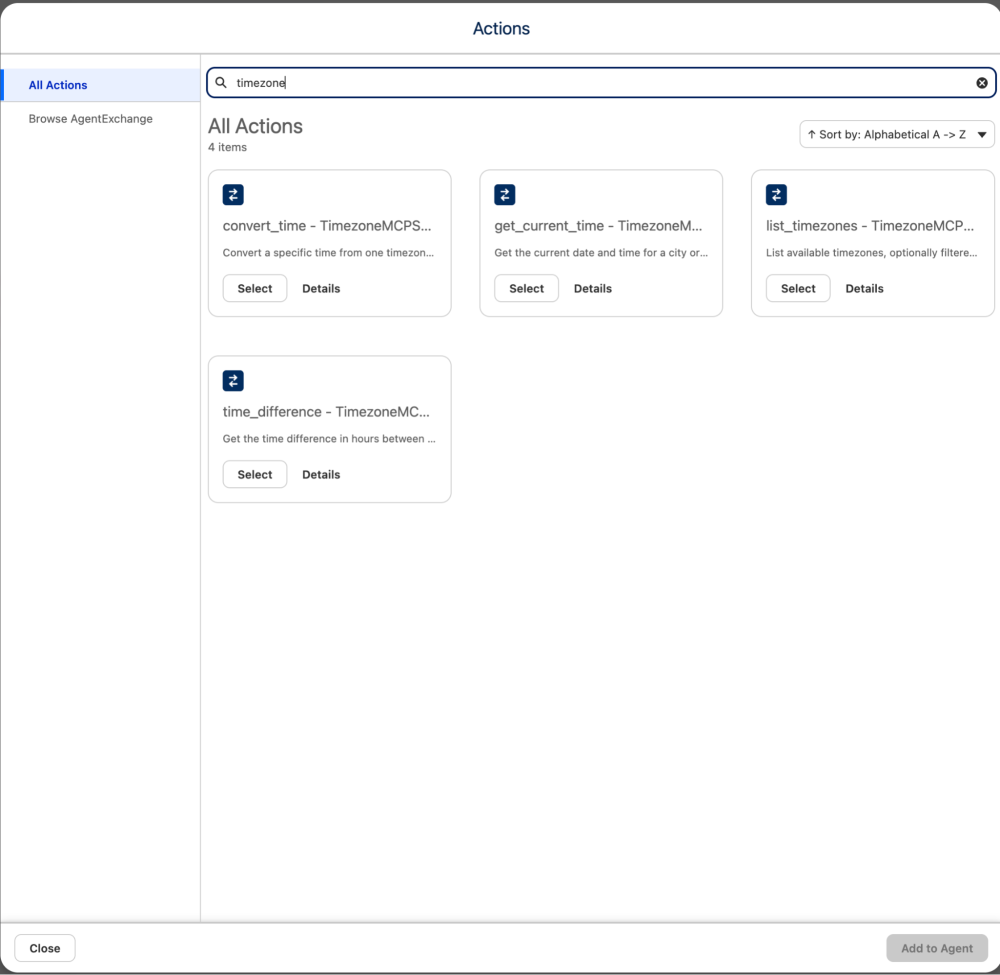Click the 'Get the current date' description

pyautogui.click(x=601, y=253)
